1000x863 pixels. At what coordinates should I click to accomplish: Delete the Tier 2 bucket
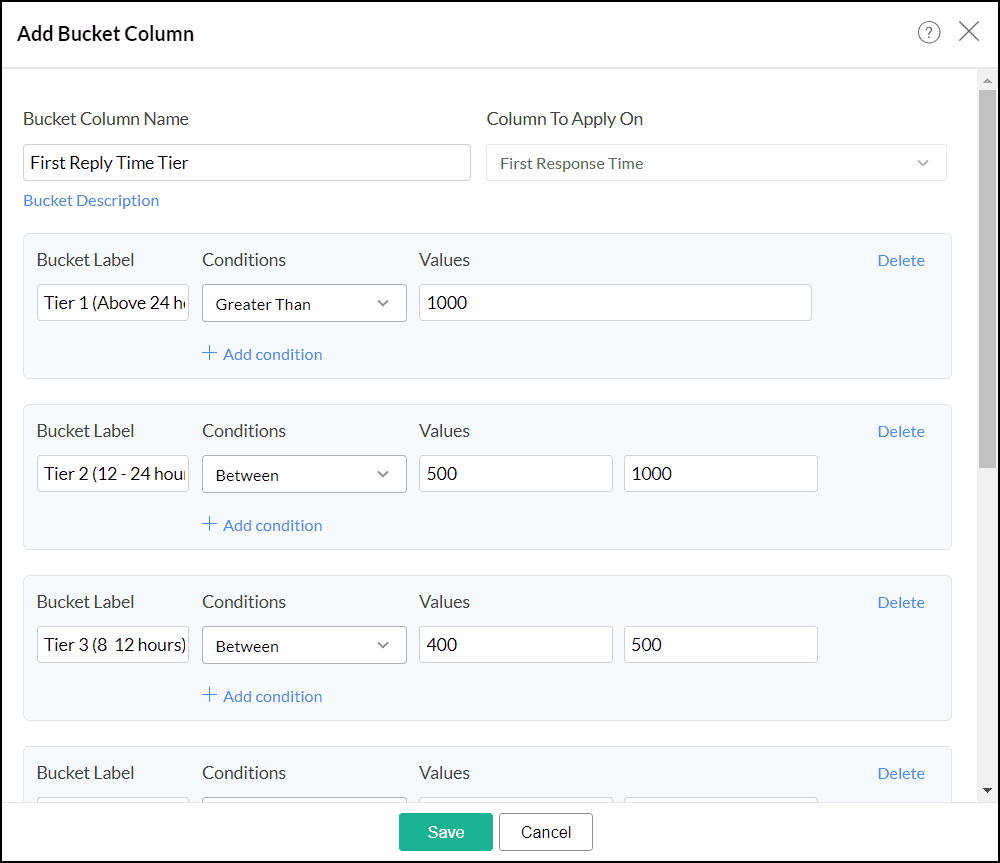tap(901, 431)
